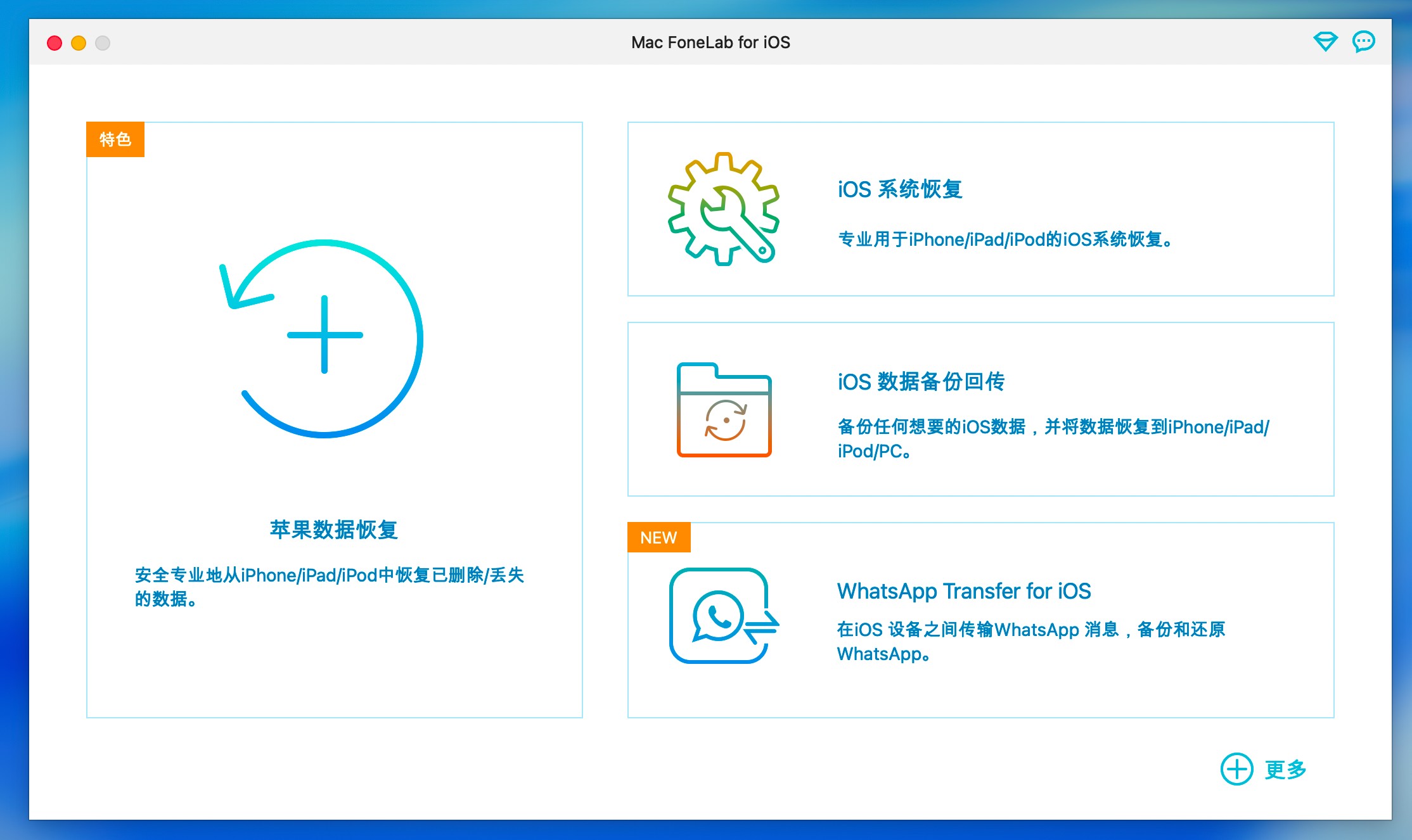Click the diamond purchase icon in title bar
1412x840 pixels.
[x=1325, y=42]
